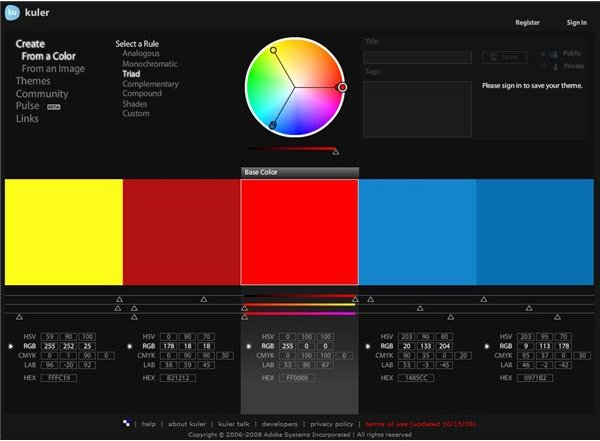The width and height of the screenshot is (600, 441).
Task: Choose the Compound rule
Action: [x=142, y=93]
